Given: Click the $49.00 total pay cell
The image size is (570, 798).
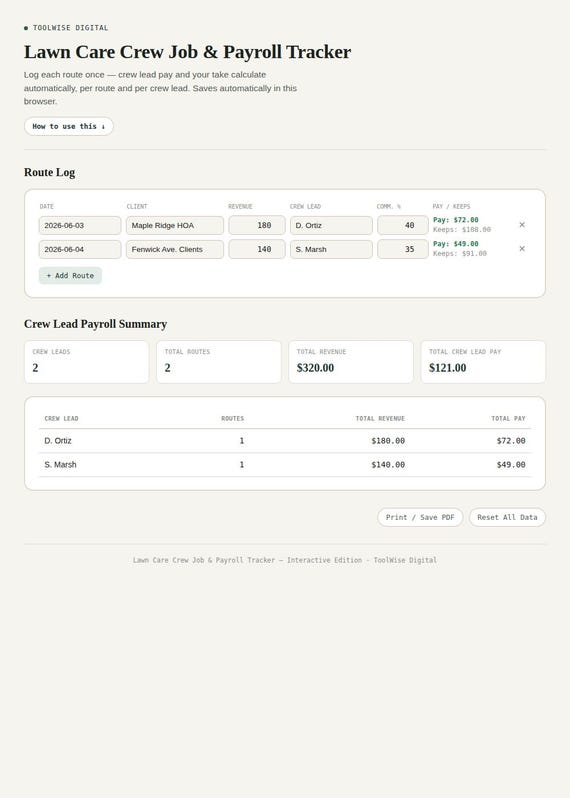Looking at the screenshot, I should tap(511, 465).
